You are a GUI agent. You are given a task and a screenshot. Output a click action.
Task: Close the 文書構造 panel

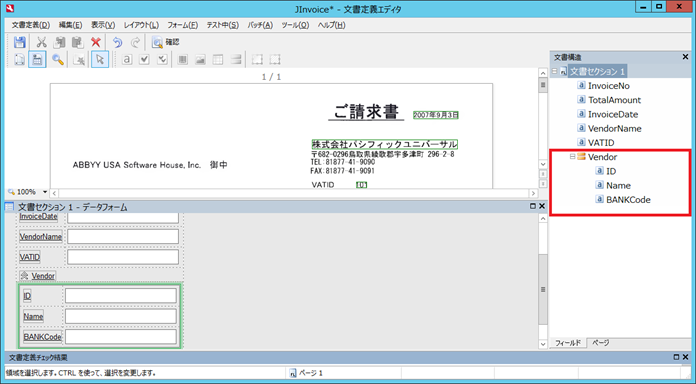click(685, 57)
